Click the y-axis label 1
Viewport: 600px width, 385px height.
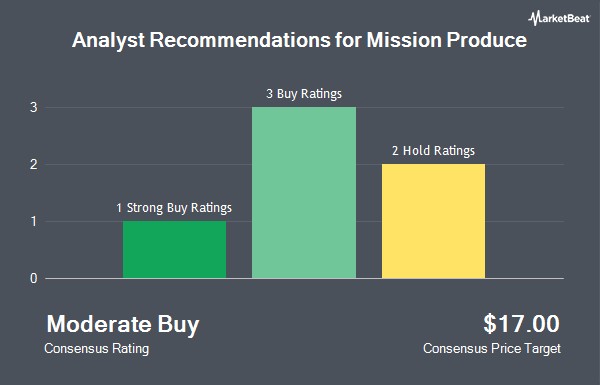coord(34,222)
